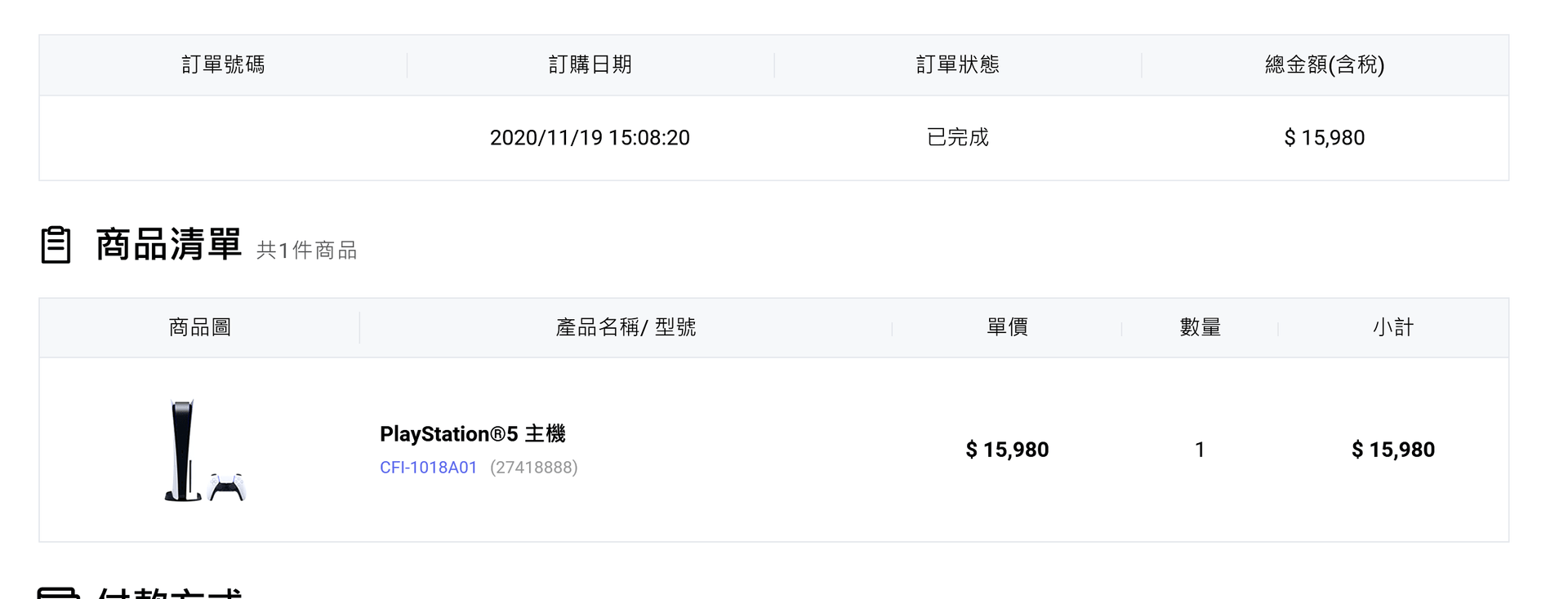Viewport: 1568px width, 599px height.
Task: Click the clipboard icon beside 商品清單
Action: coord(56,245)
